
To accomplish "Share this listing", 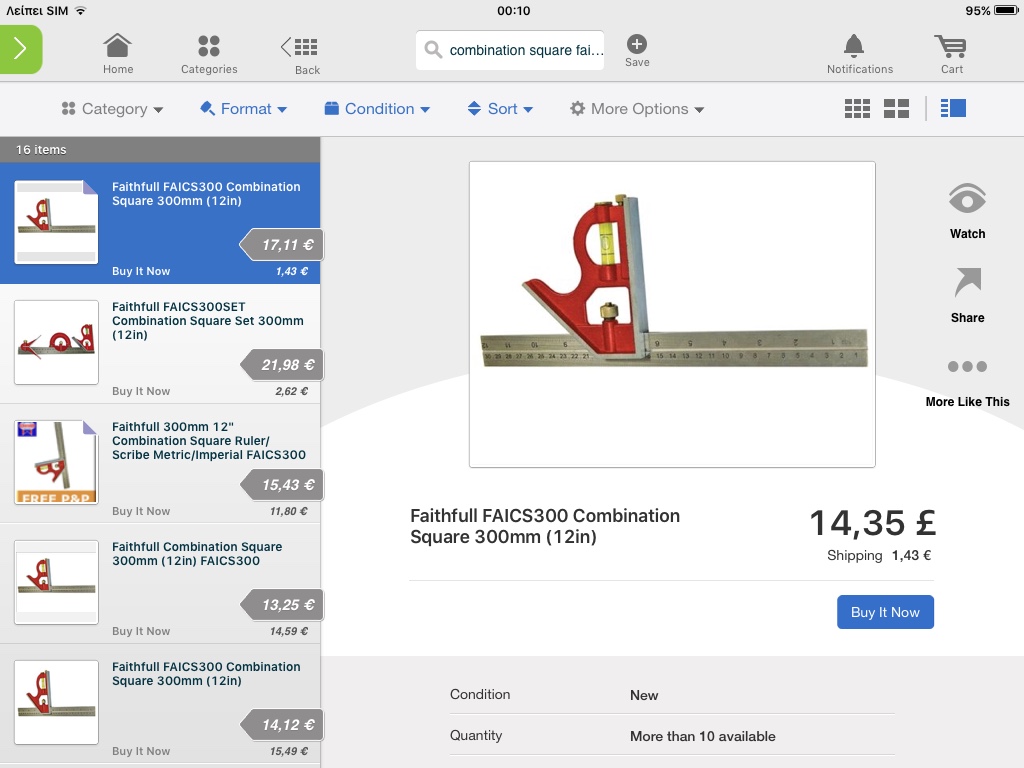I will pos(967,295).
